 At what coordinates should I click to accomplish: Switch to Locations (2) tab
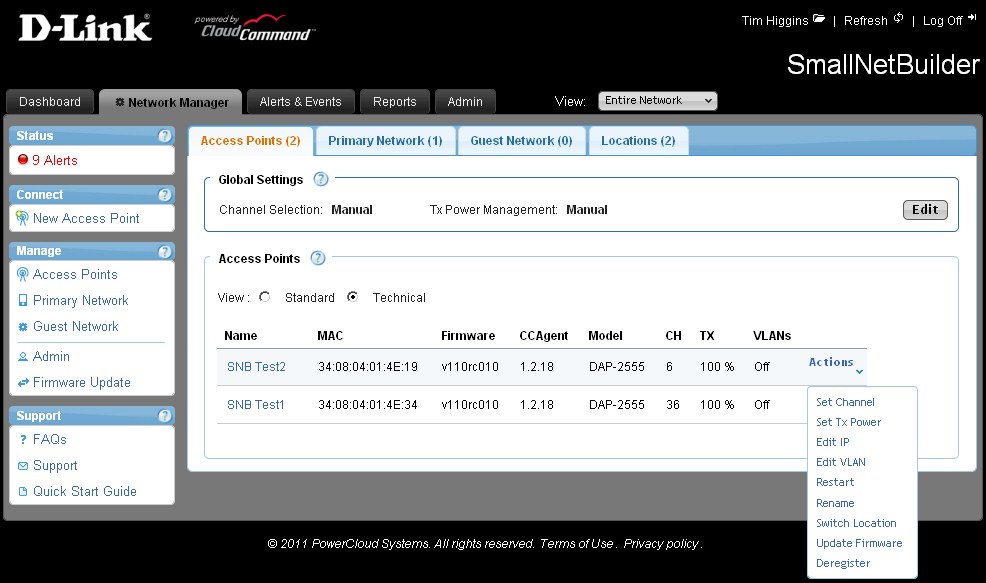pos(638,141)
